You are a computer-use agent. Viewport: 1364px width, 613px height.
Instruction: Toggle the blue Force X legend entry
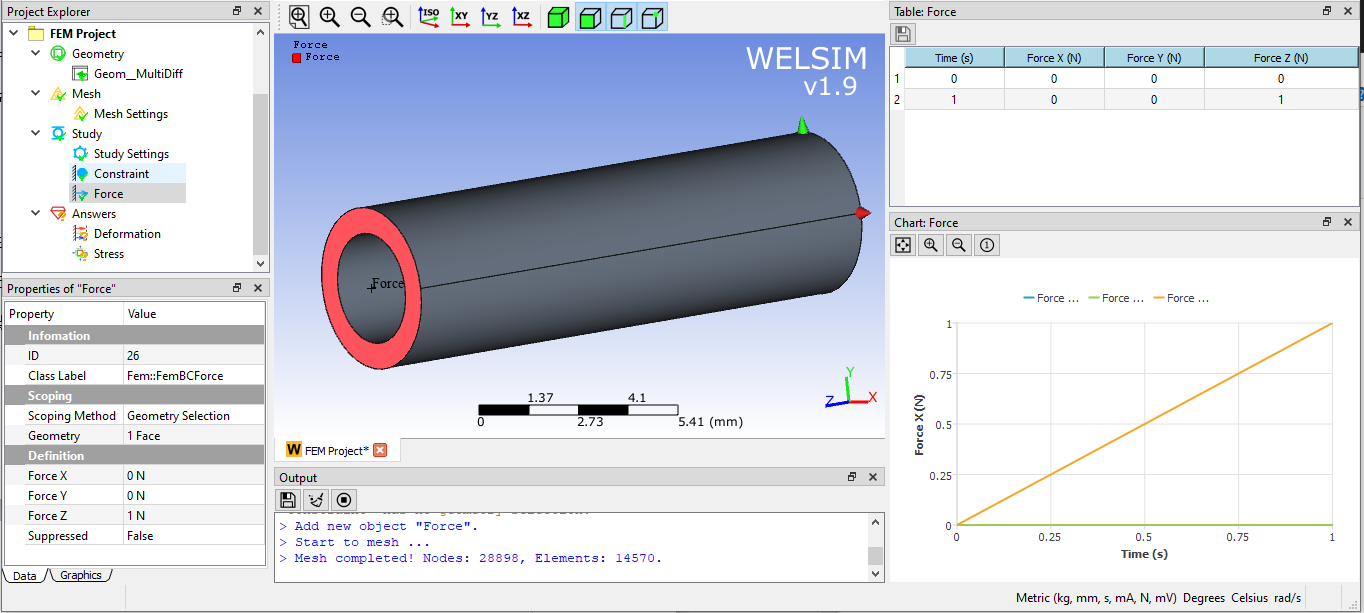point(1051,298)
